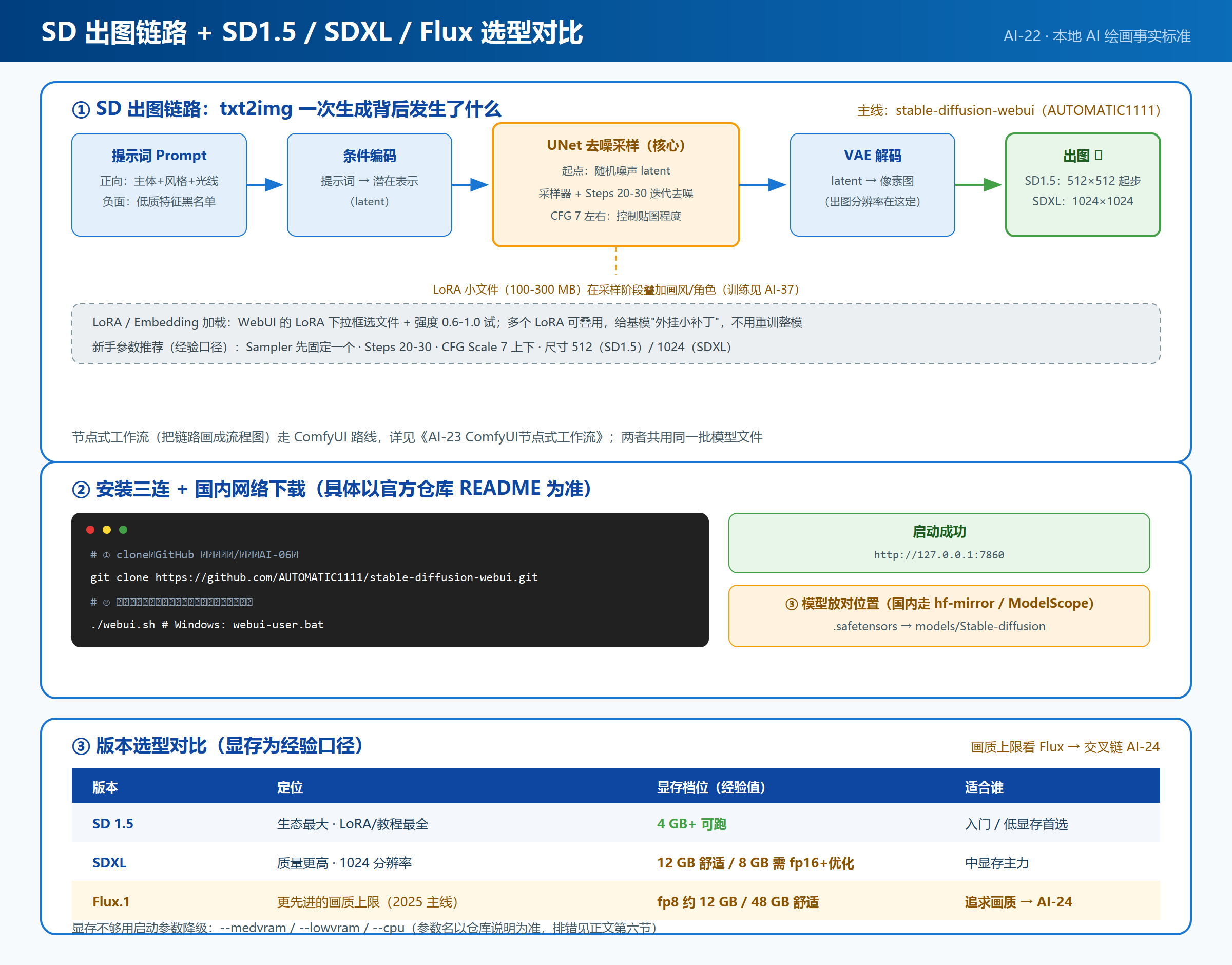The image size is (1232, 965).
Task: Click the SD 1.5 table row
Action: (x=615, y=824)
